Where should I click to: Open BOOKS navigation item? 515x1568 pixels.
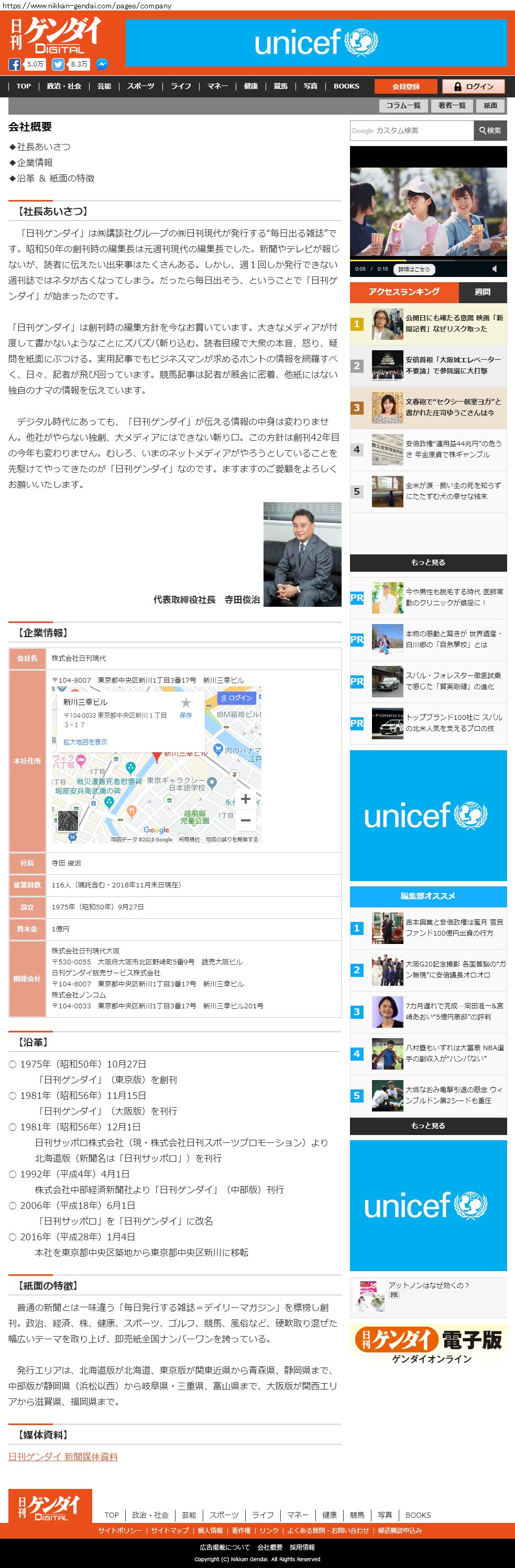coord(346,86)
